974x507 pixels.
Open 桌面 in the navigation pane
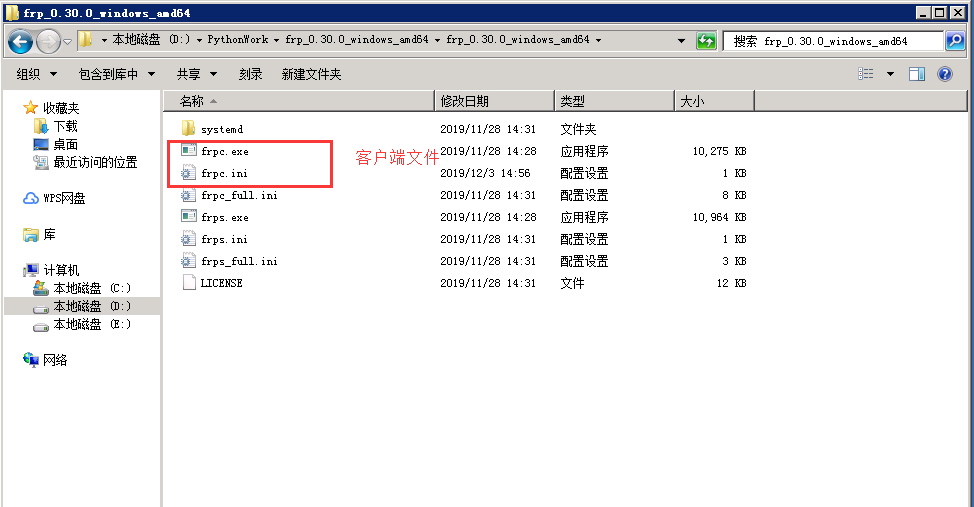pyautogui.click(x=65, y=144)
